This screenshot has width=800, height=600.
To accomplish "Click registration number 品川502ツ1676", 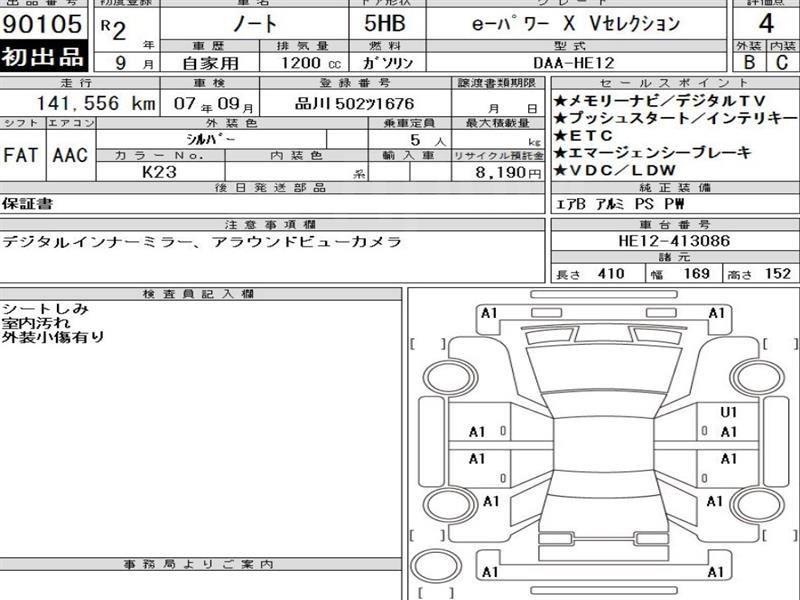I will pyautogui.click(x=355, y=104).
